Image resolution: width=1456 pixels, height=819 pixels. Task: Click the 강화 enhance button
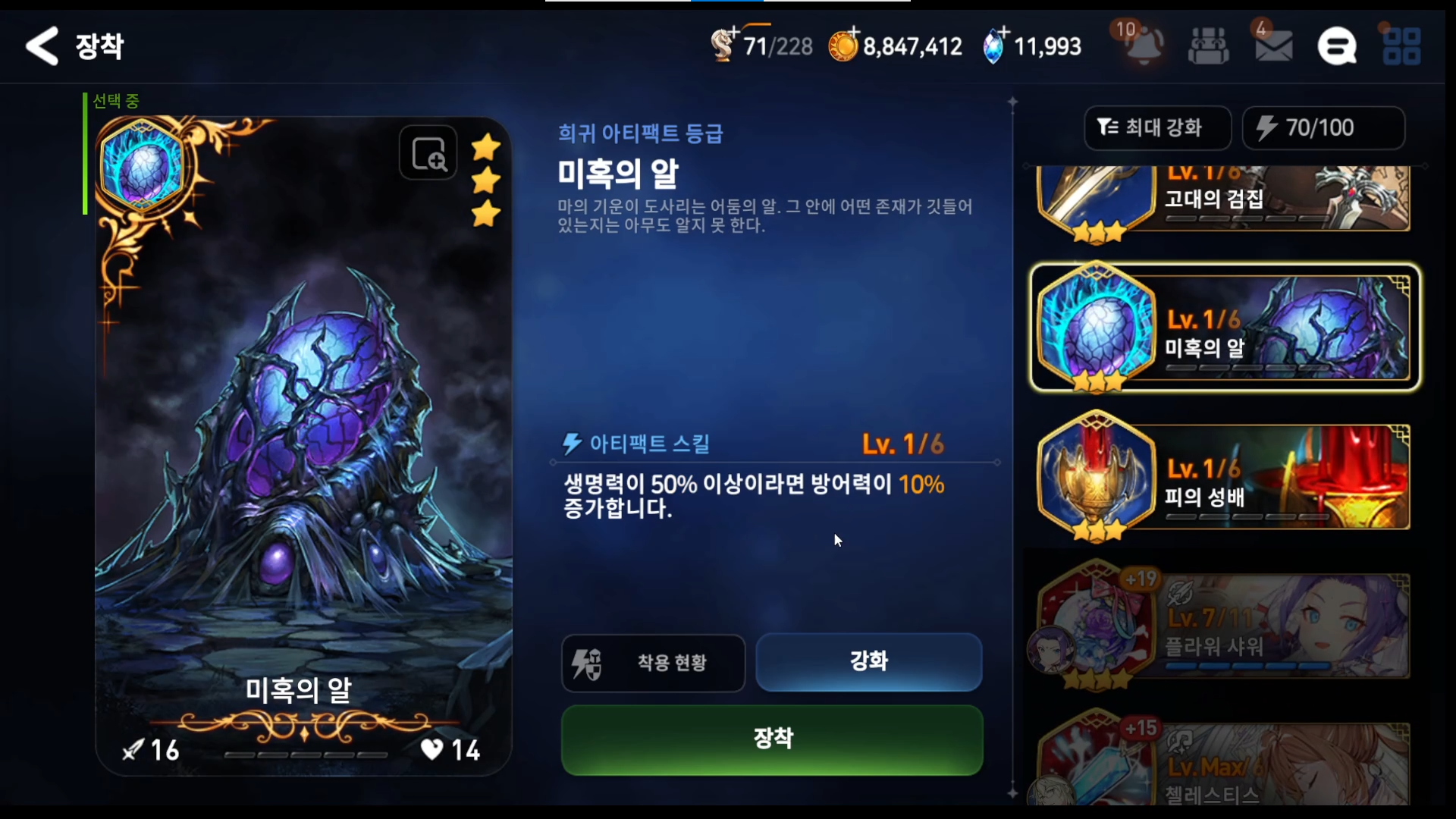869,661
